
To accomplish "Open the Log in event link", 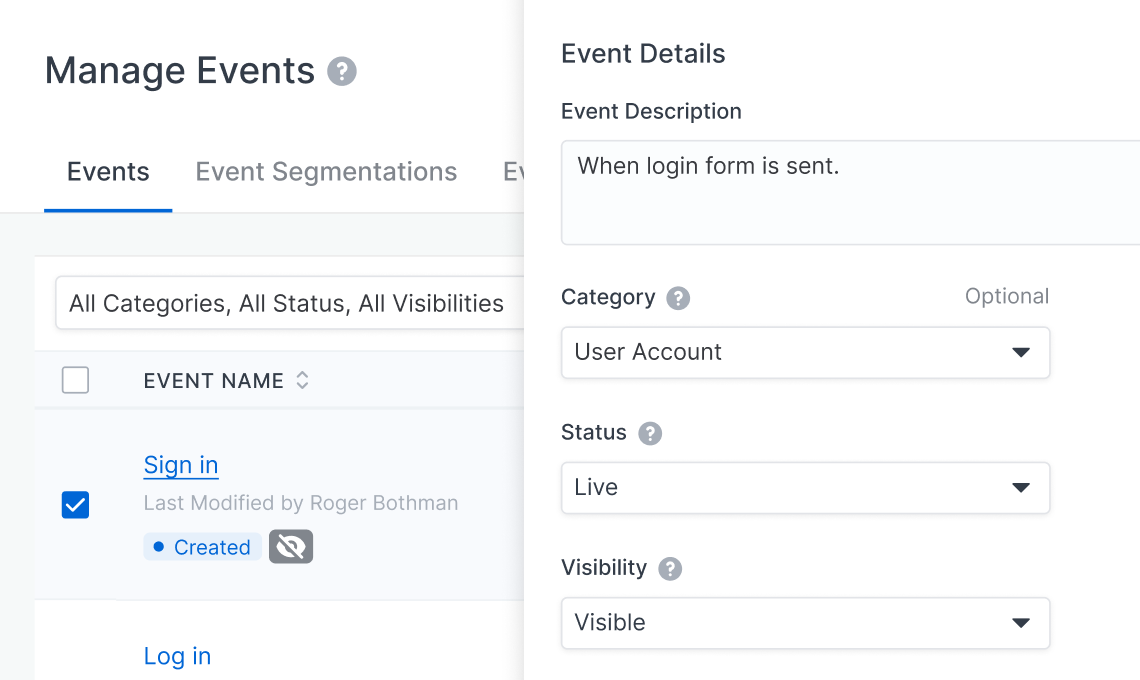I will [x=177, y=656].
